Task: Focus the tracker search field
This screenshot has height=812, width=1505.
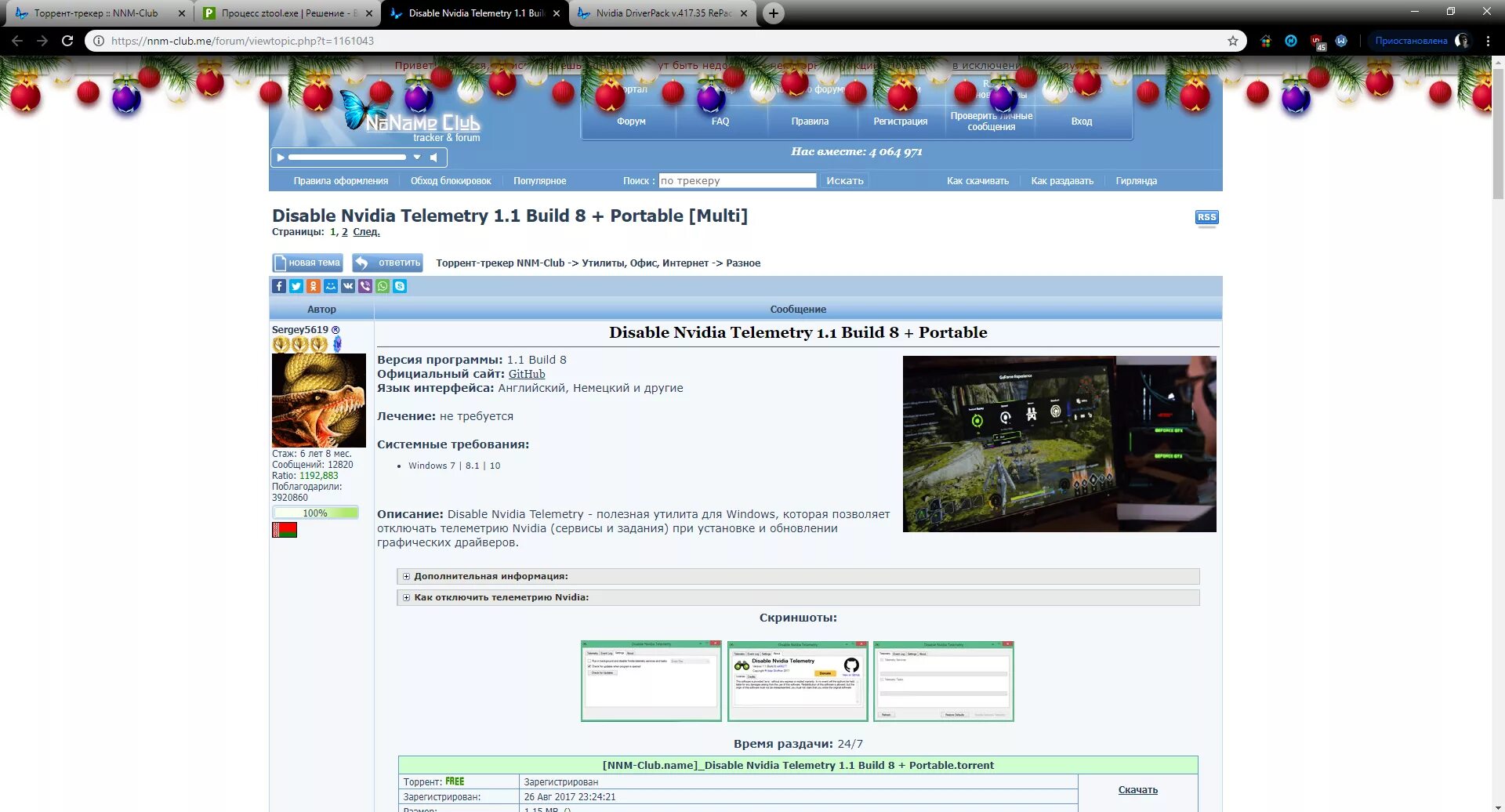Action: (737, 181)
